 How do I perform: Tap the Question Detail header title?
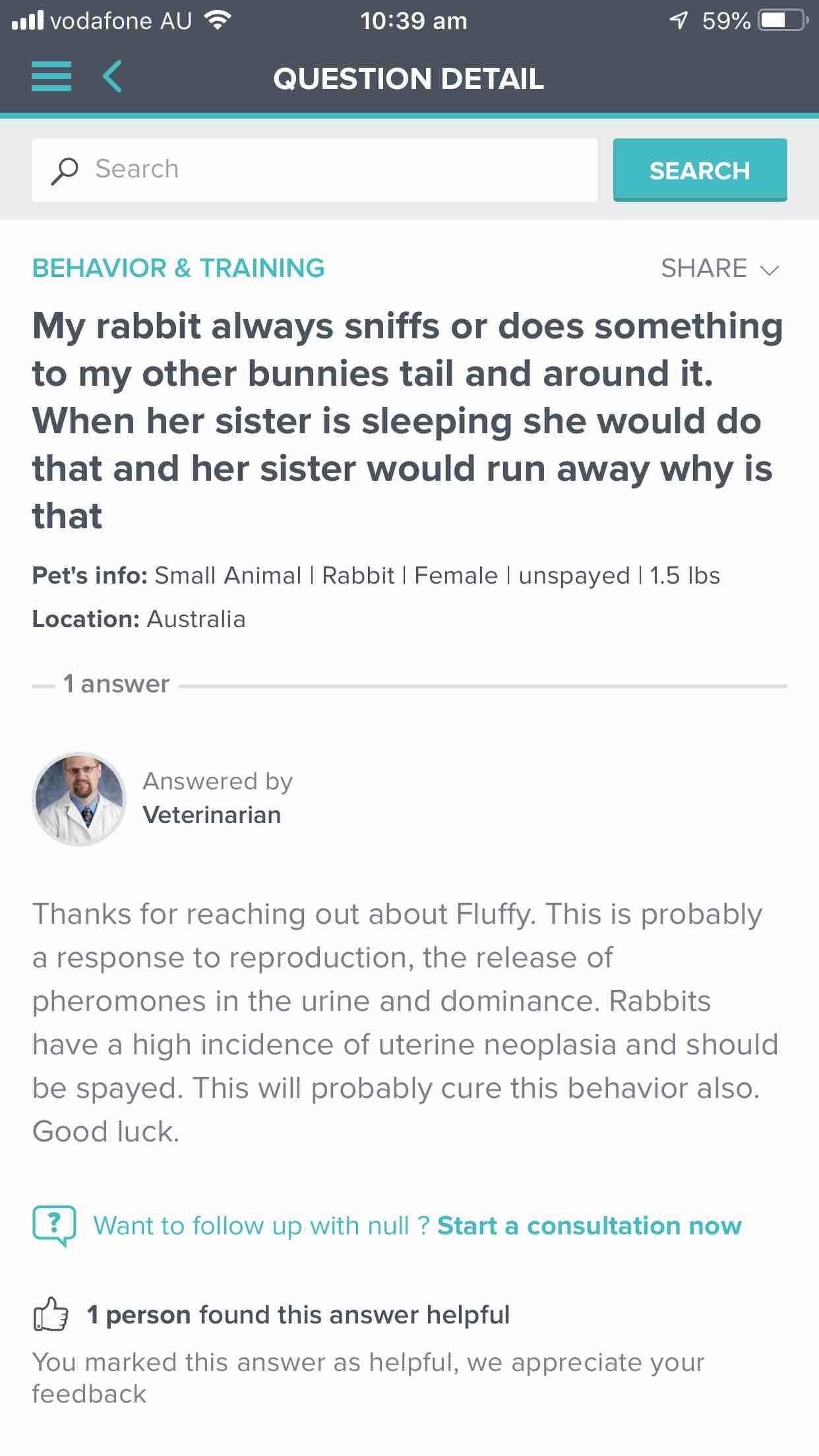tap(409, 78)
